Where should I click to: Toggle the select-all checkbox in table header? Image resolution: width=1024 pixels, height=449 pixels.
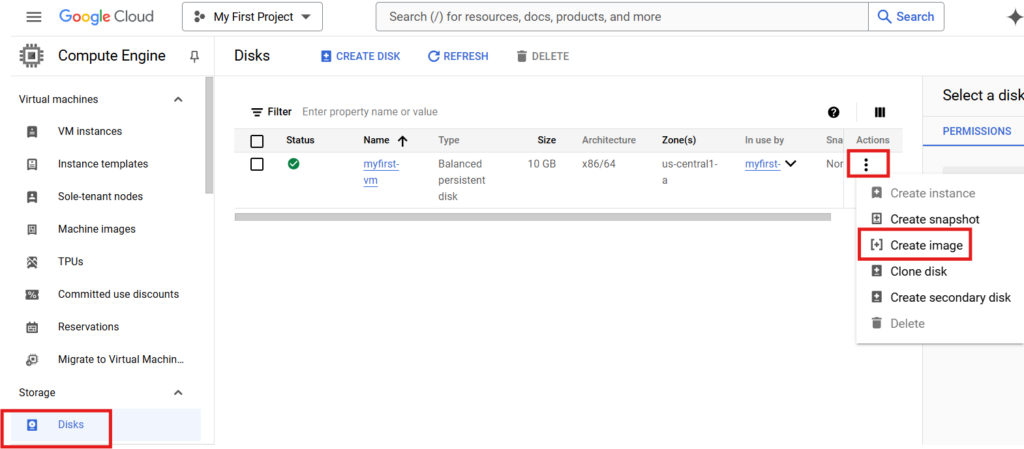coord(257,141)
